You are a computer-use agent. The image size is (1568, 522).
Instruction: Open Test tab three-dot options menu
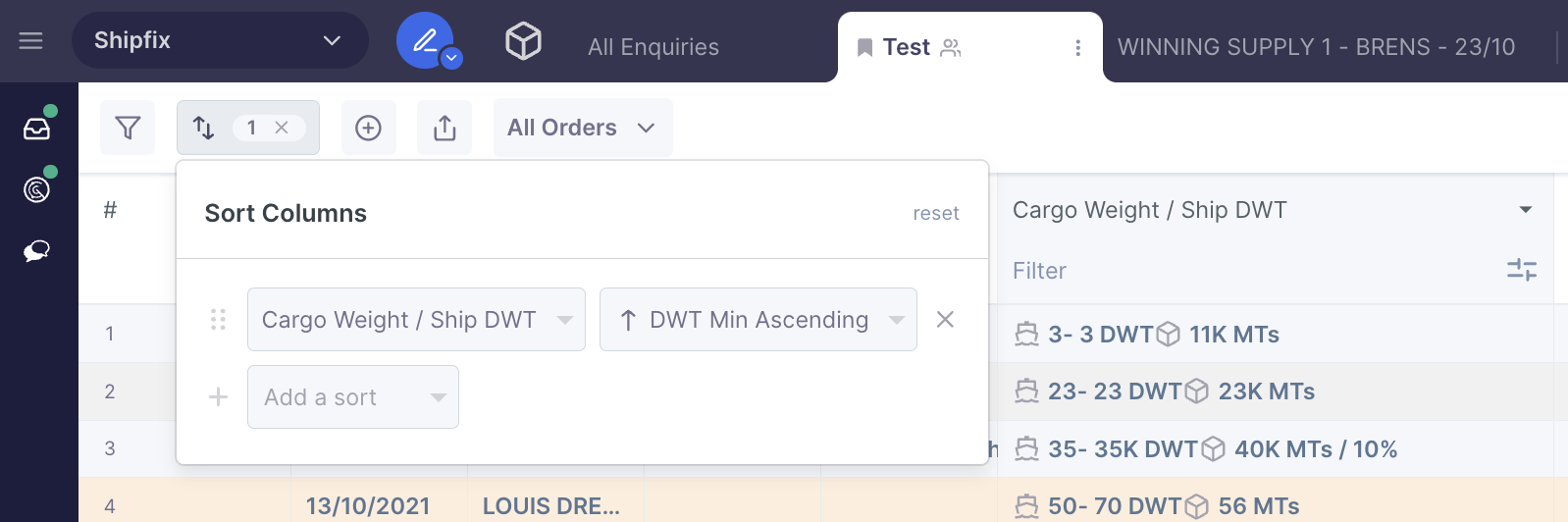click(x=1077, y=48)
